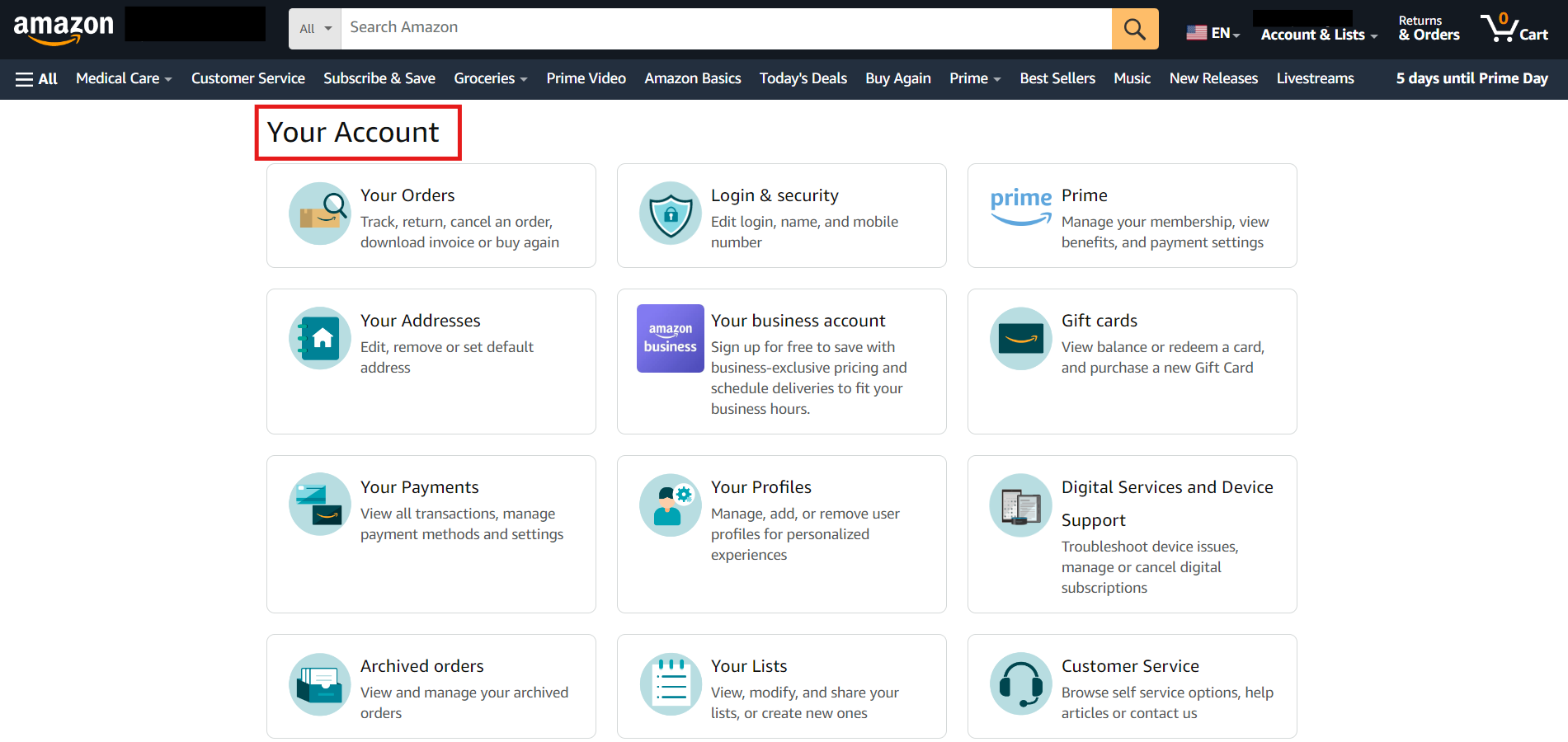Click the US flag language icon
Image resolution: width=1568 pixels, height=742 pixels.
(x=1196, y=32)
